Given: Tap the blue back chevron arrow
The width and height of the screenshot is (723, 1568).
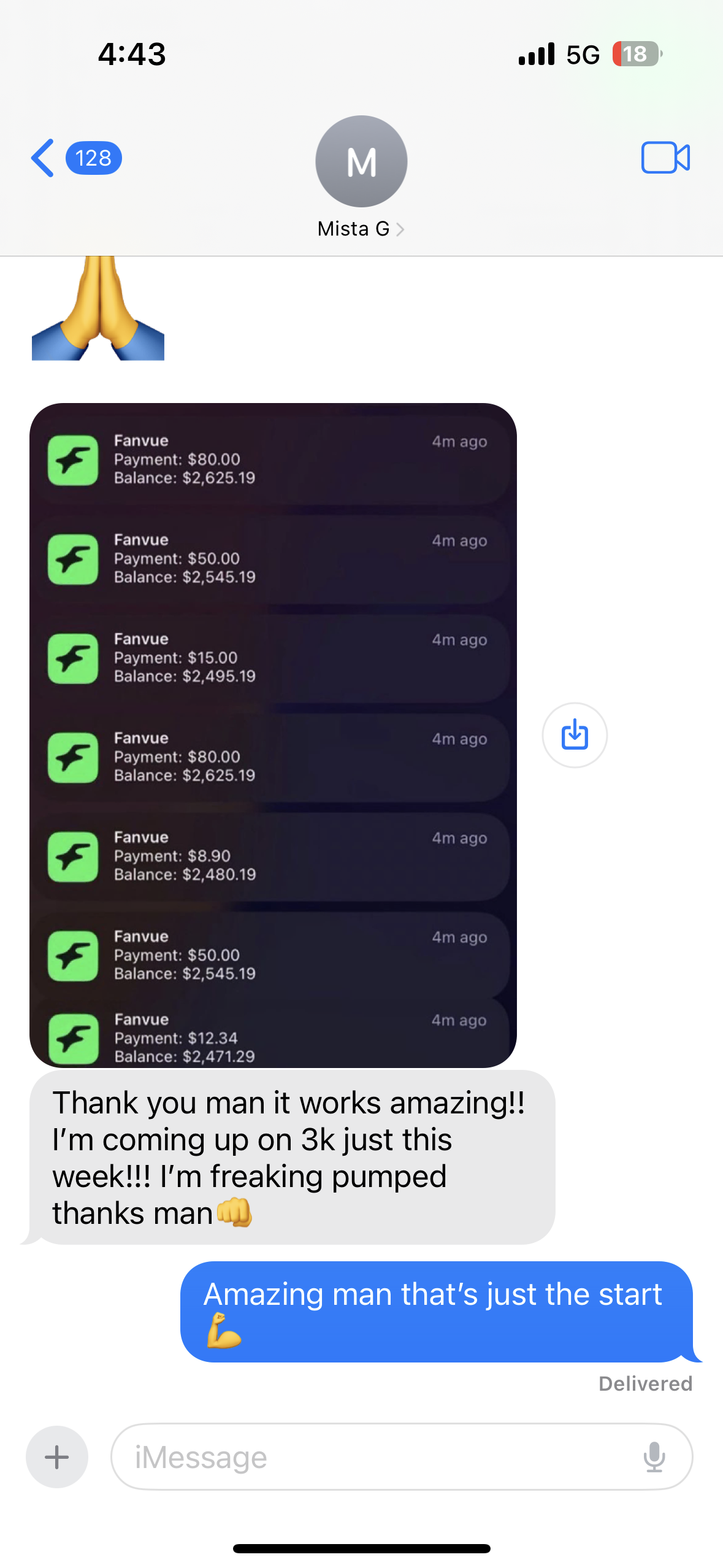Looking at the screenshot, I should (42, 158).
